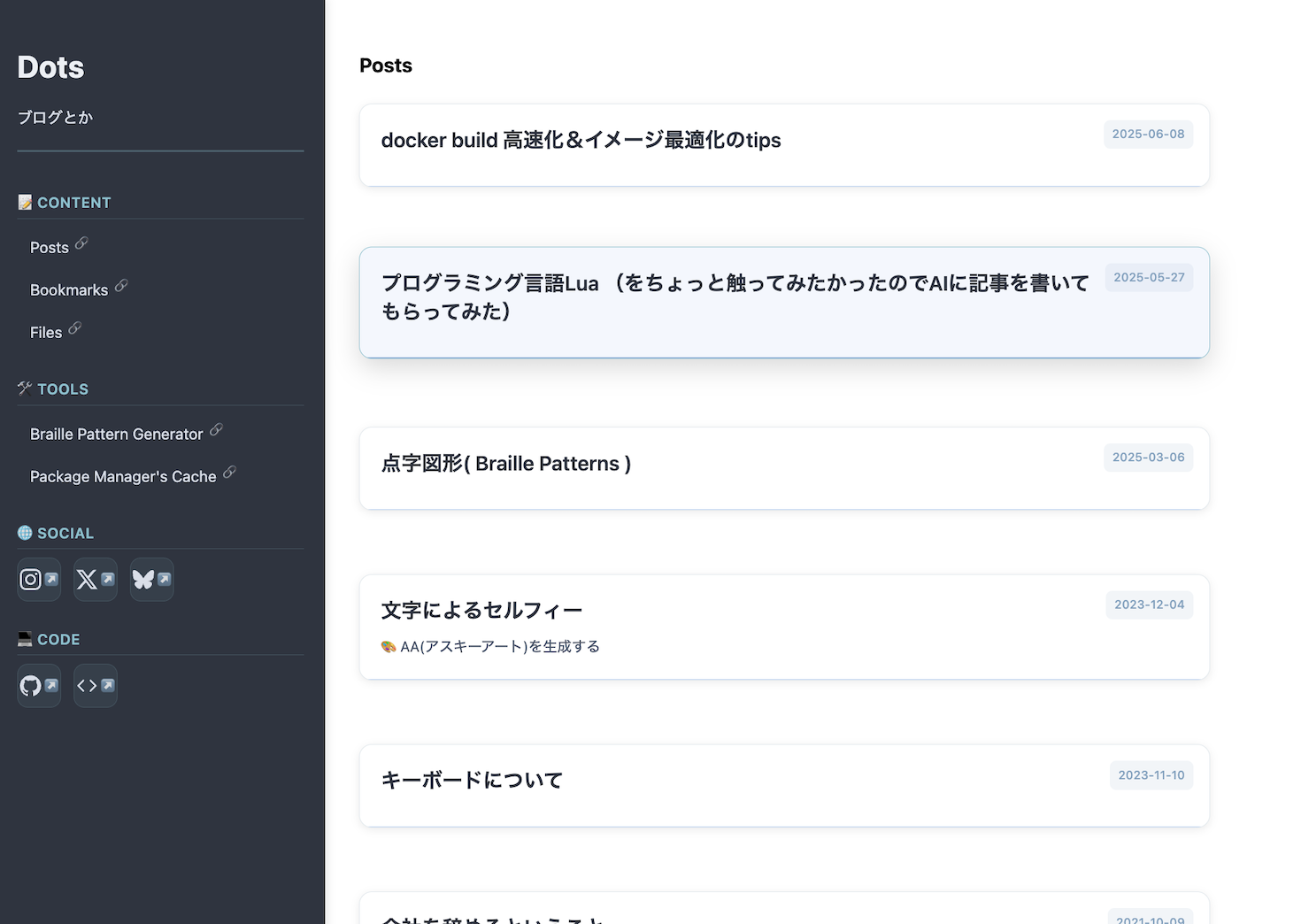Viewport: 1301px width, 924px height.
Task: Open the angle-brackets code link
Action: coord(96,686)
